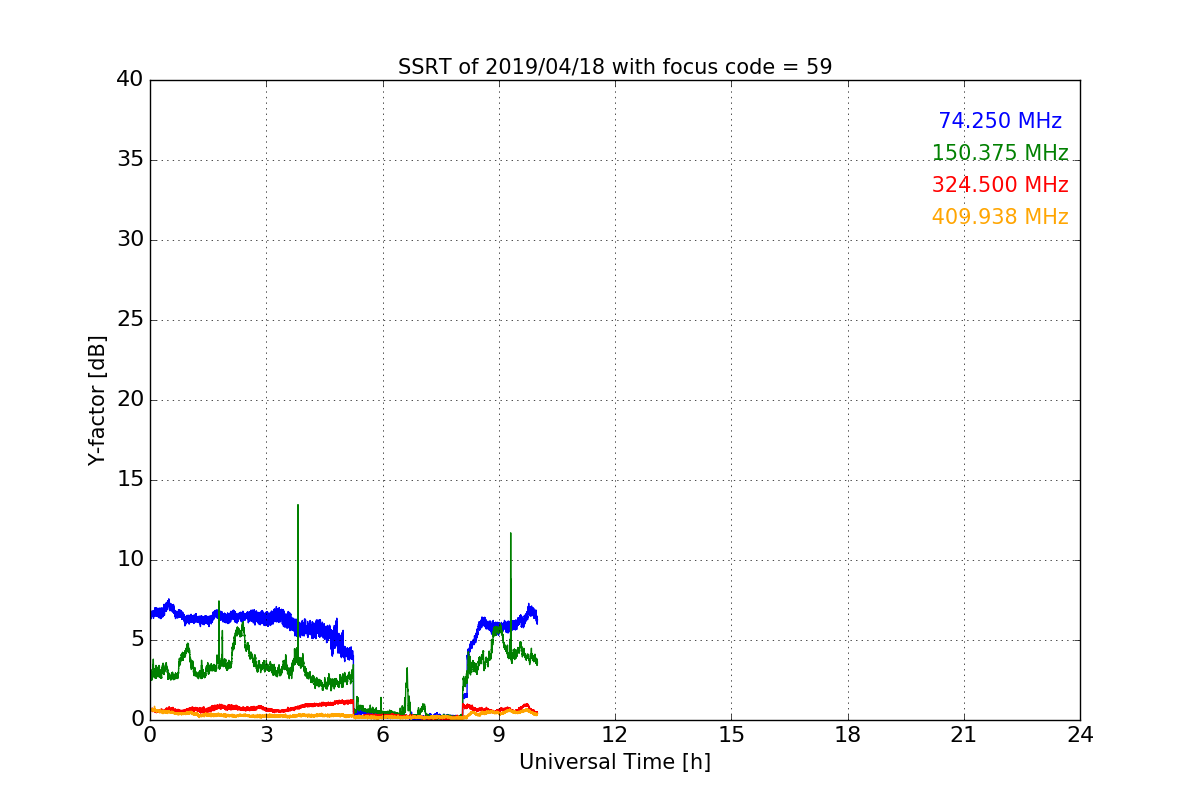The image size is (1200, 800).
Task: Click the x-axis tick label 6
Action: tap(383, 735)
